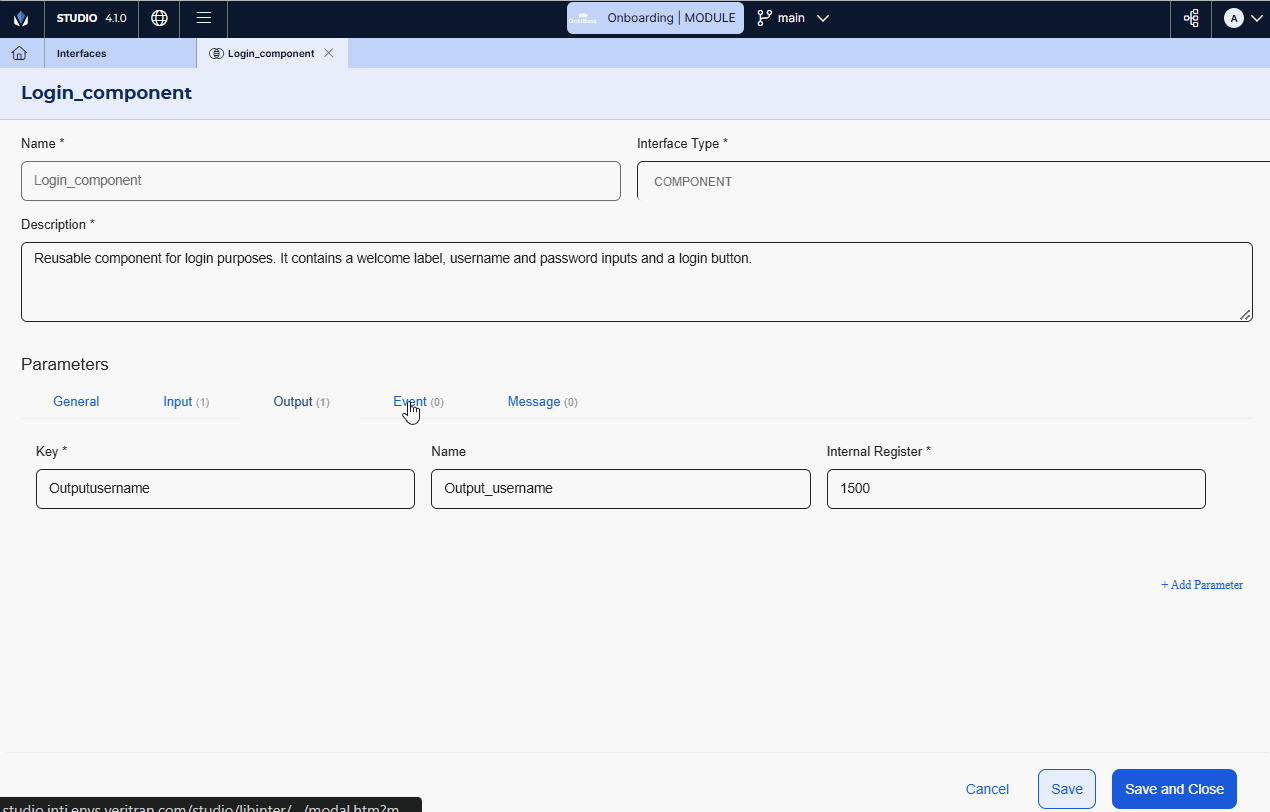Open the globe language icon
1270x812 pixels.
pyautogui.click(x=159, y=18)
